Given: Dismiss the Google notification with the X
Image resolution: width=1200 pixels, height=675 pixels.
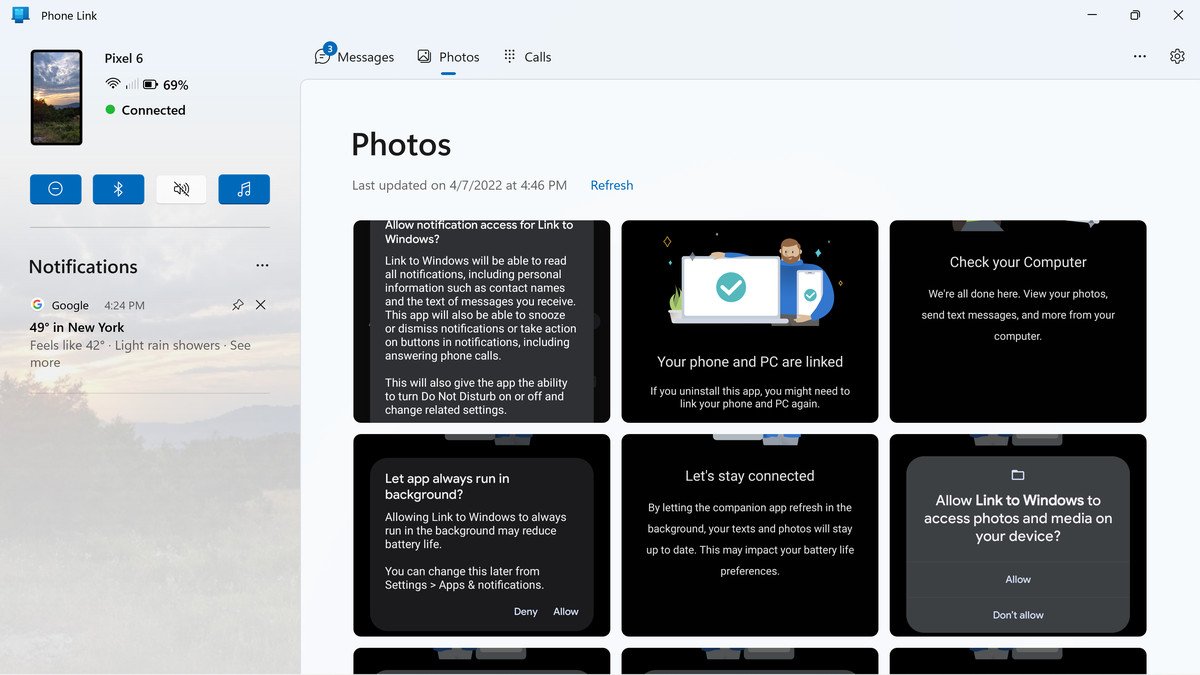Looking at the screenshot, I should 261,305.
